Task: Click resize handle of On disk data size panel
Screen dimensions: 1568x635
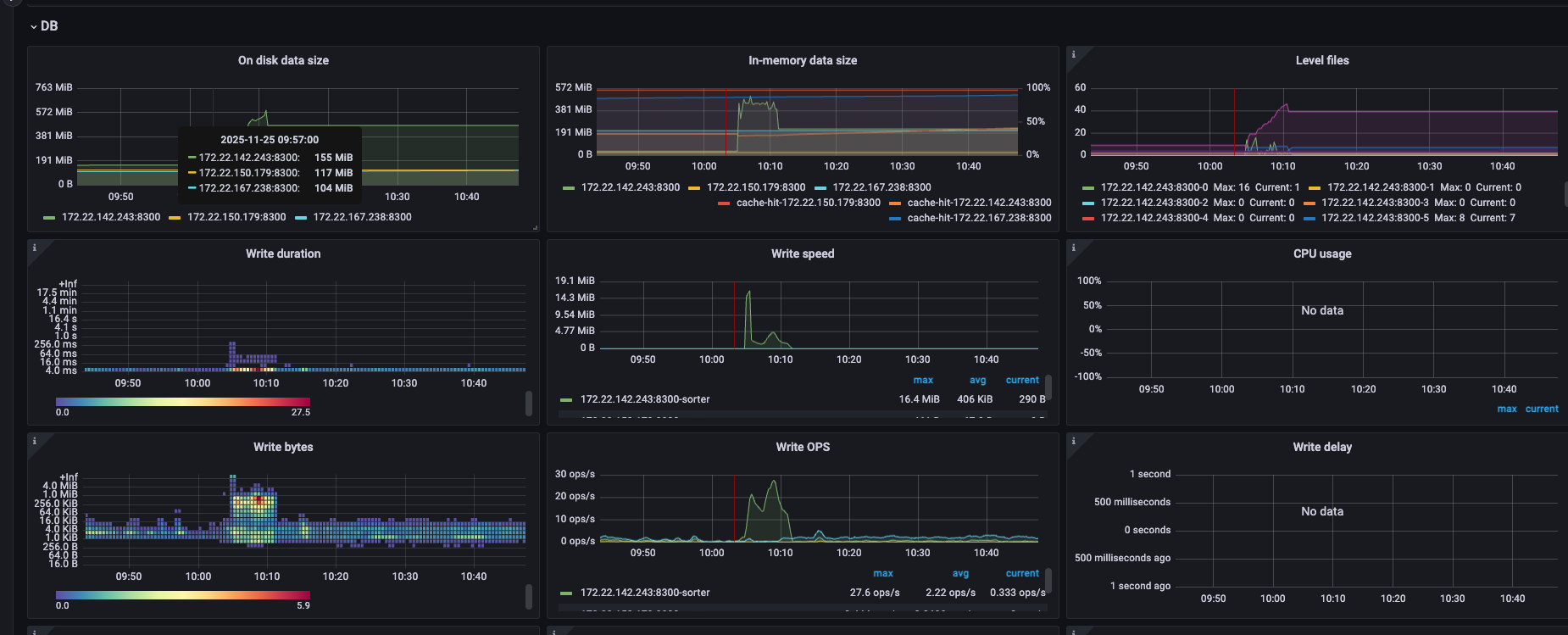Action: point(535,227)
